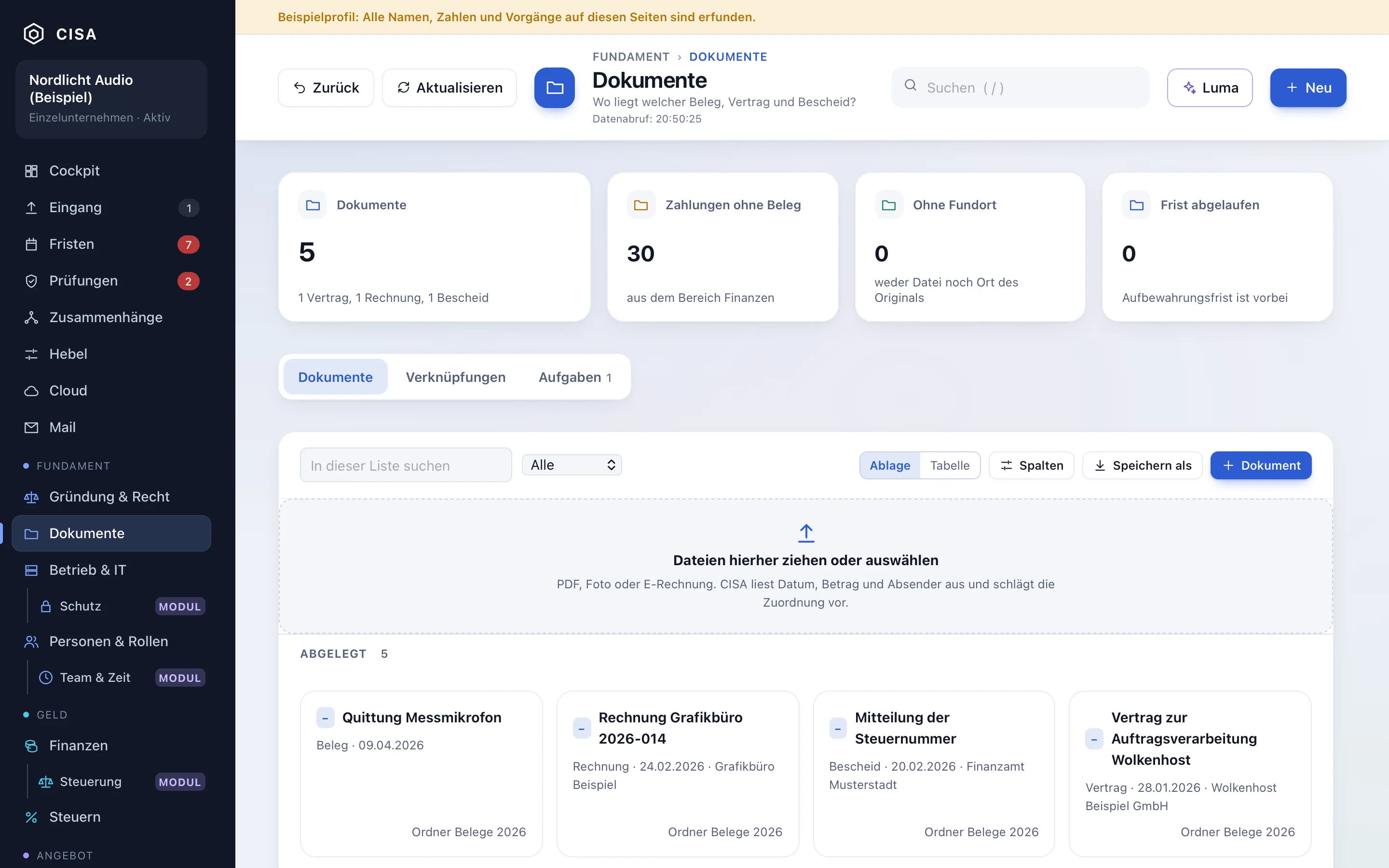The width and height of the screenshot is (1389, 868).
Task: Open Betrieb & IT section
Action: (111, 570)
